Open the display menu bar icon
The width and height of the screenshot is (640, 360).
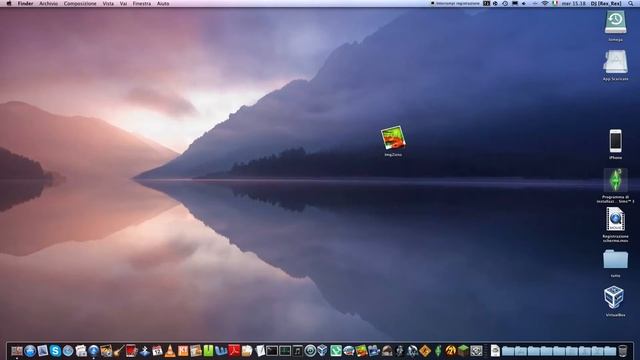click(x=515, y=3)
